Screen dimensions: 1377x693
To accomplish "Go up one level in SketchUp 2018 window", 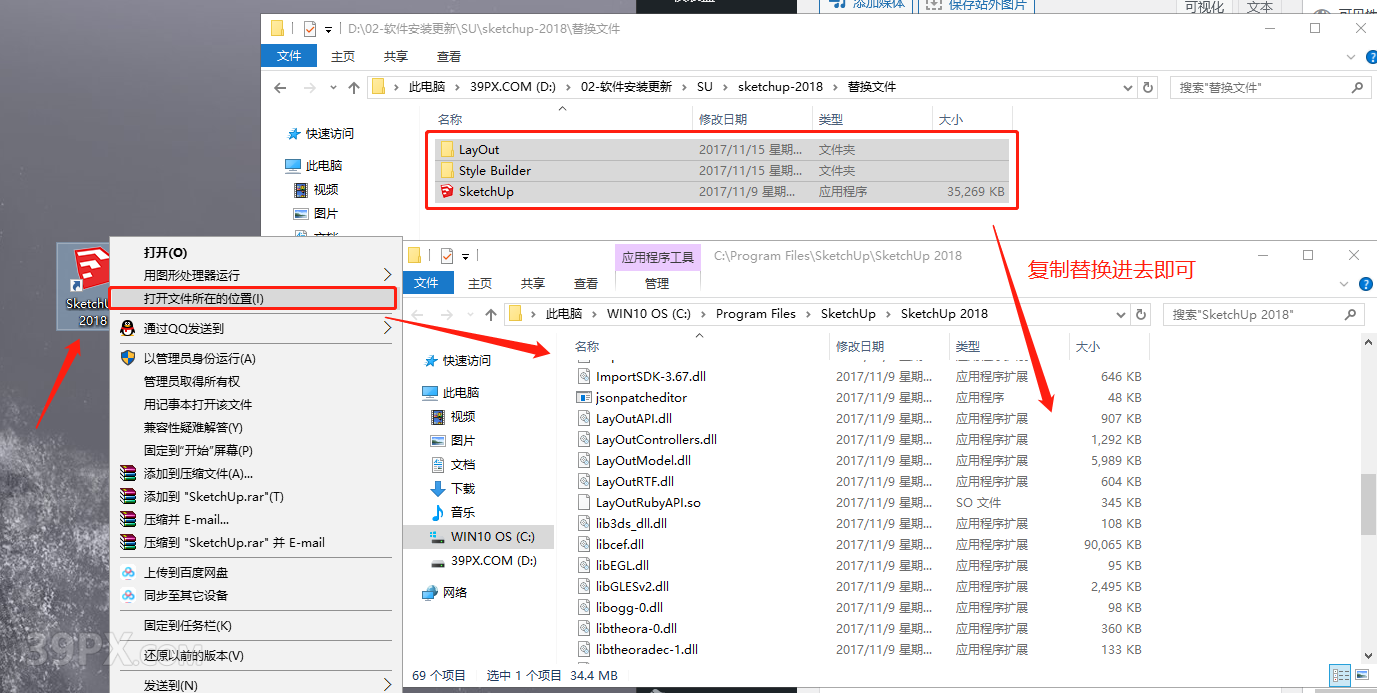I will tap(491, 314).
